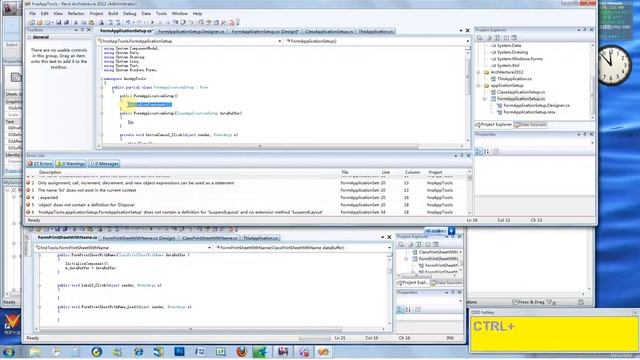The image size is (640, 360).
Task: Sort error list by Description column
Action: coord(50,173)
